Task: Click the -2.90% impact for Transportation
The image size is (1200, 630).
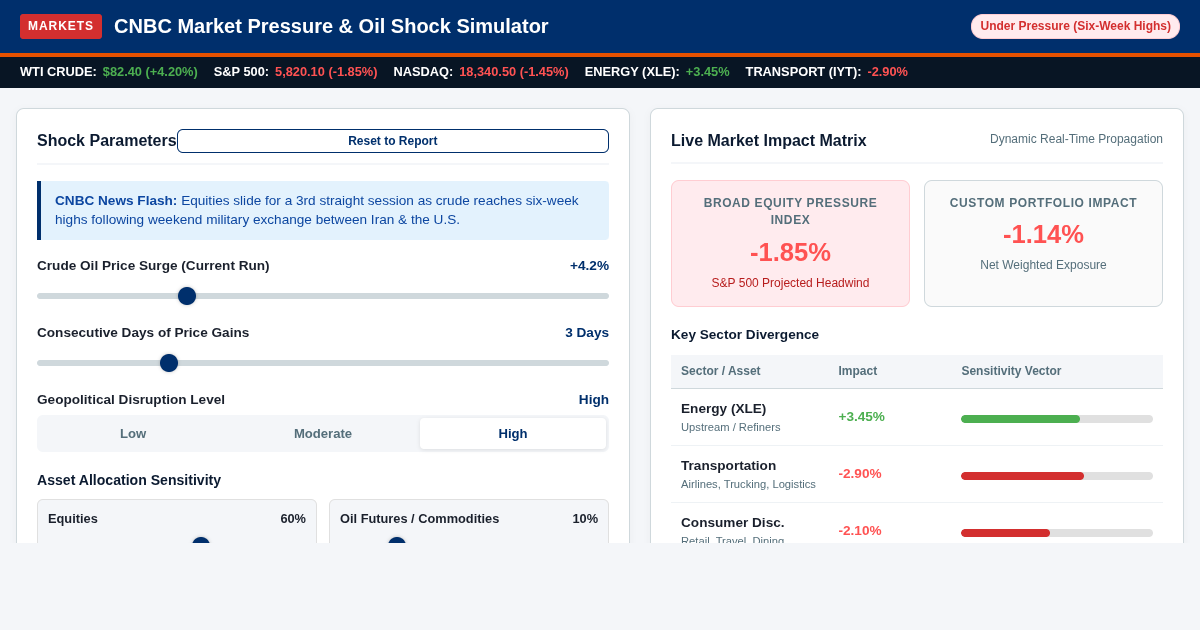Action: point(860,473)
